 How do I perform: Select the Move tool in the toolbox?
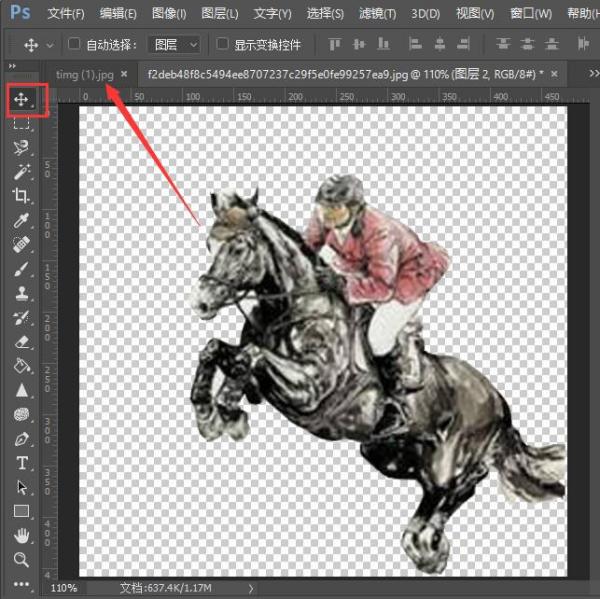pyautogui.click(x=21, y=100)
